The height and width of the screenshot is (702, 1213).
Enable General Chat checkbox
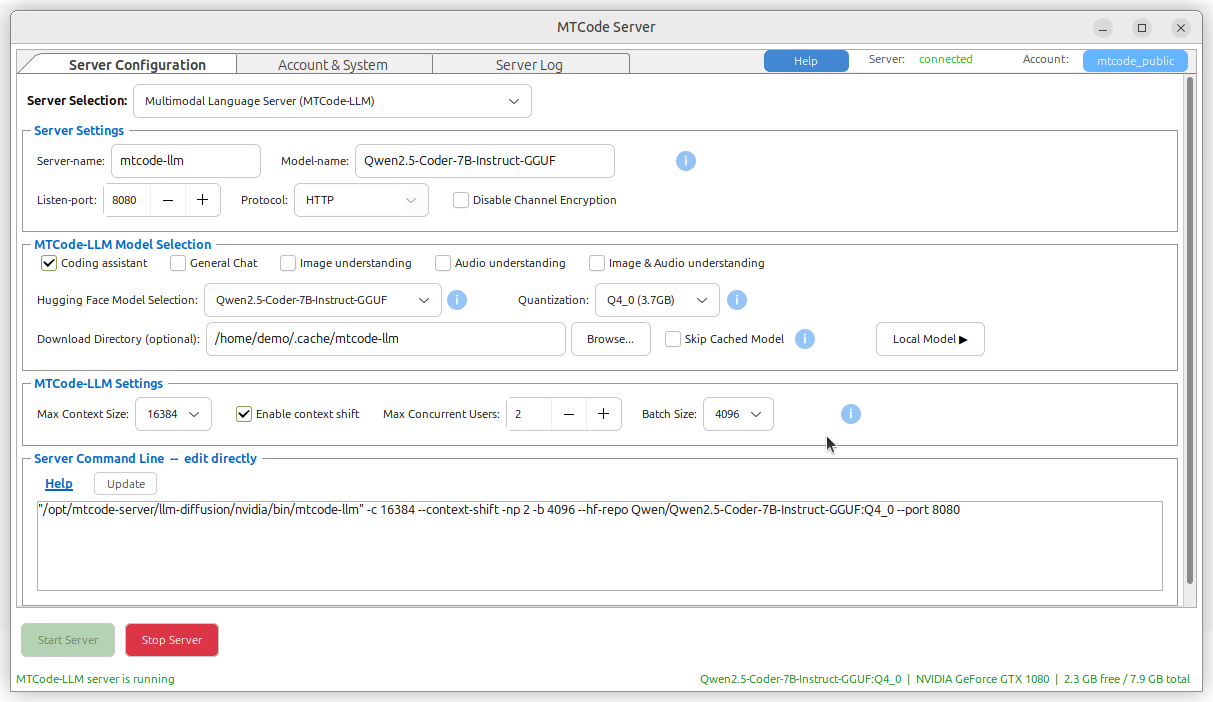(x=178, y=263)
